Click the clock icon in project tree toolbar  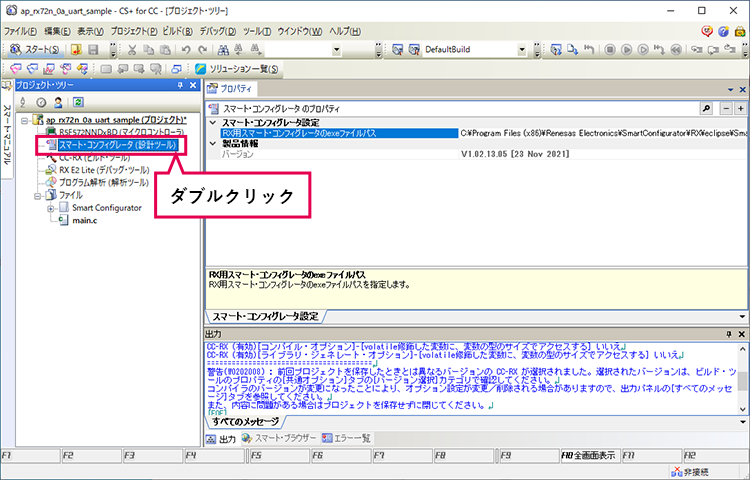41,102
